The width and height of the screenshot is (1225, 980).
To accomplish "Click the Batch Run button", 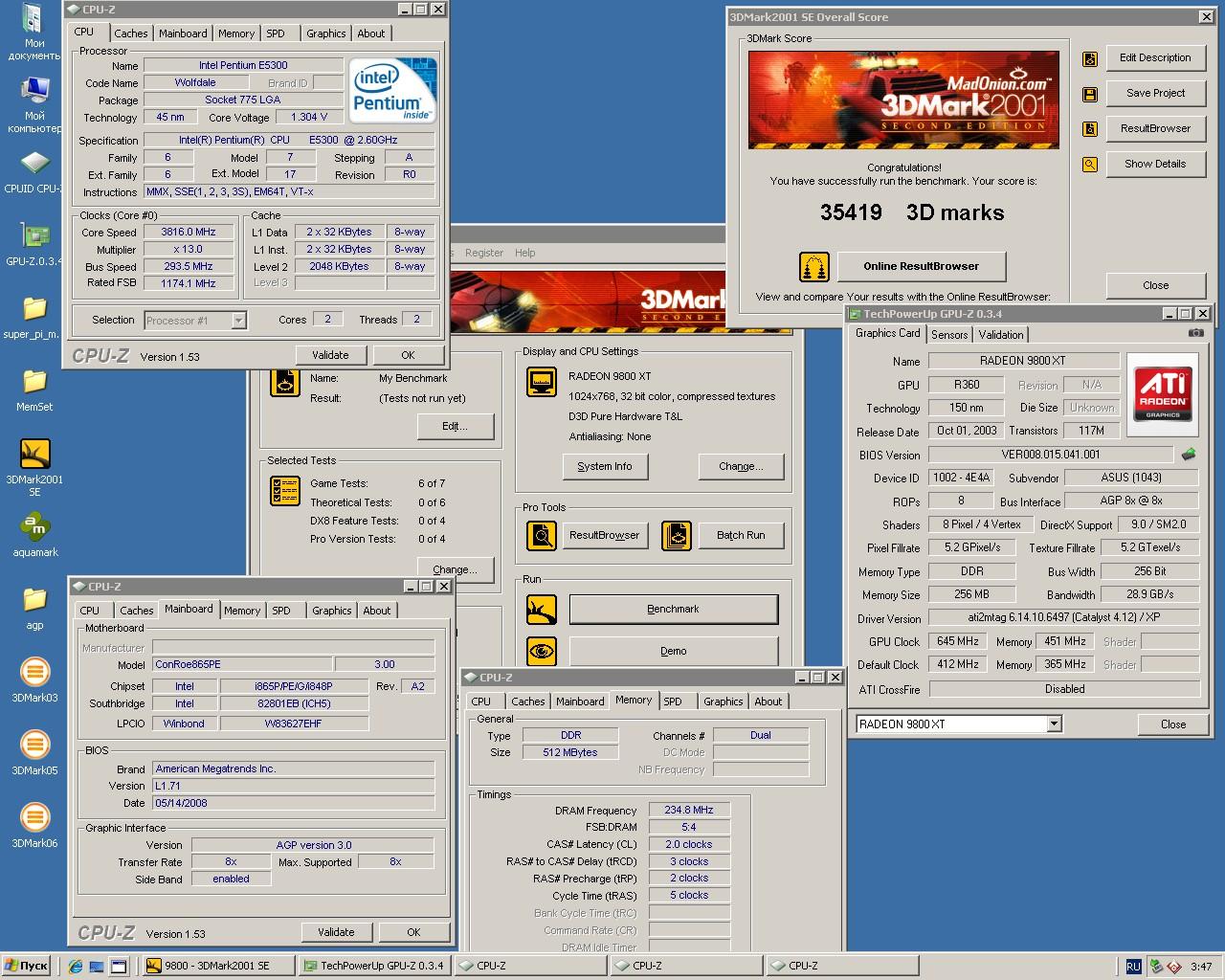I will click(x=741, y=535).
